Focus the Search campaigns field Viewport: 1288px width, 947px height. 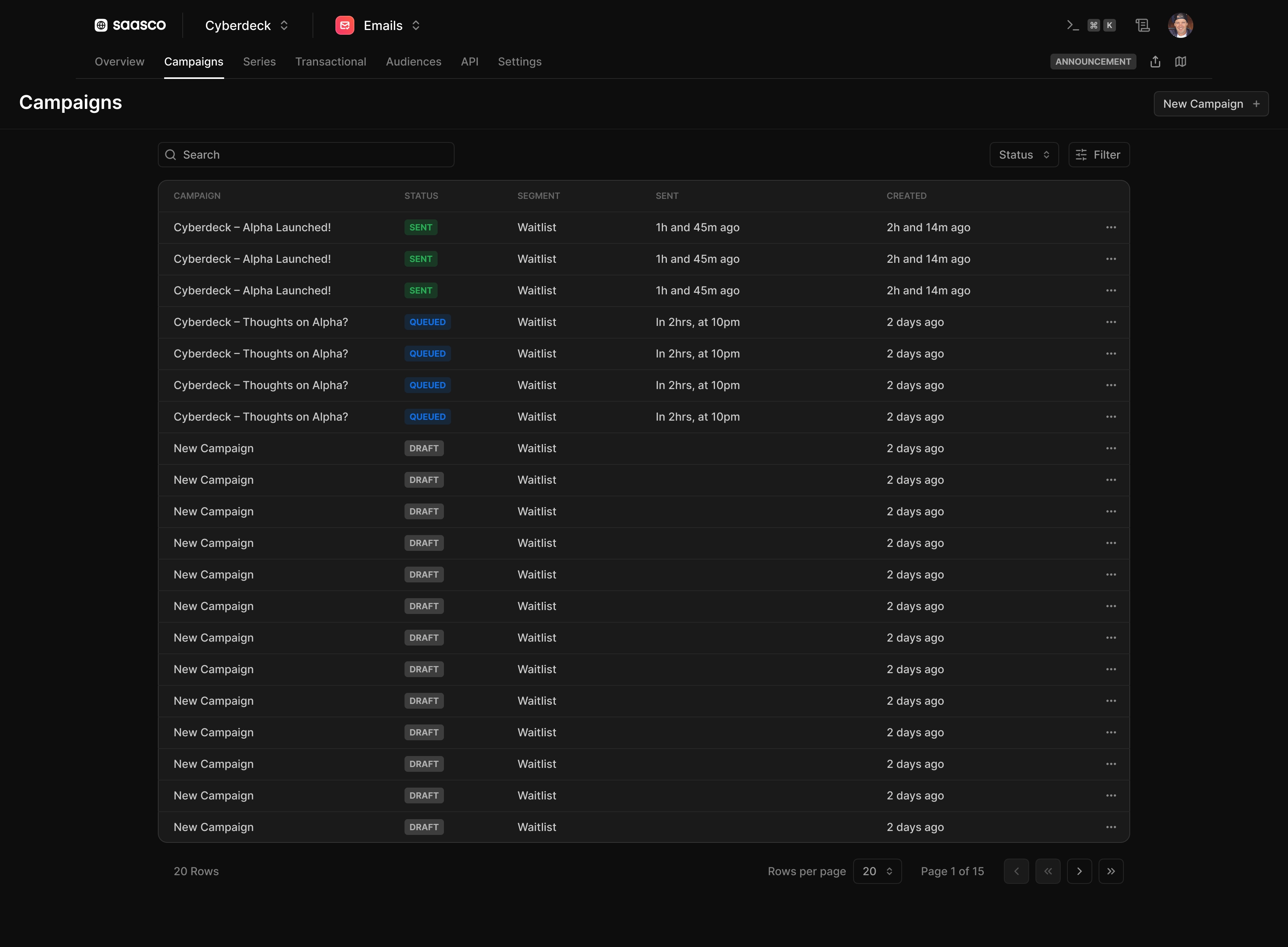(306, 155)
